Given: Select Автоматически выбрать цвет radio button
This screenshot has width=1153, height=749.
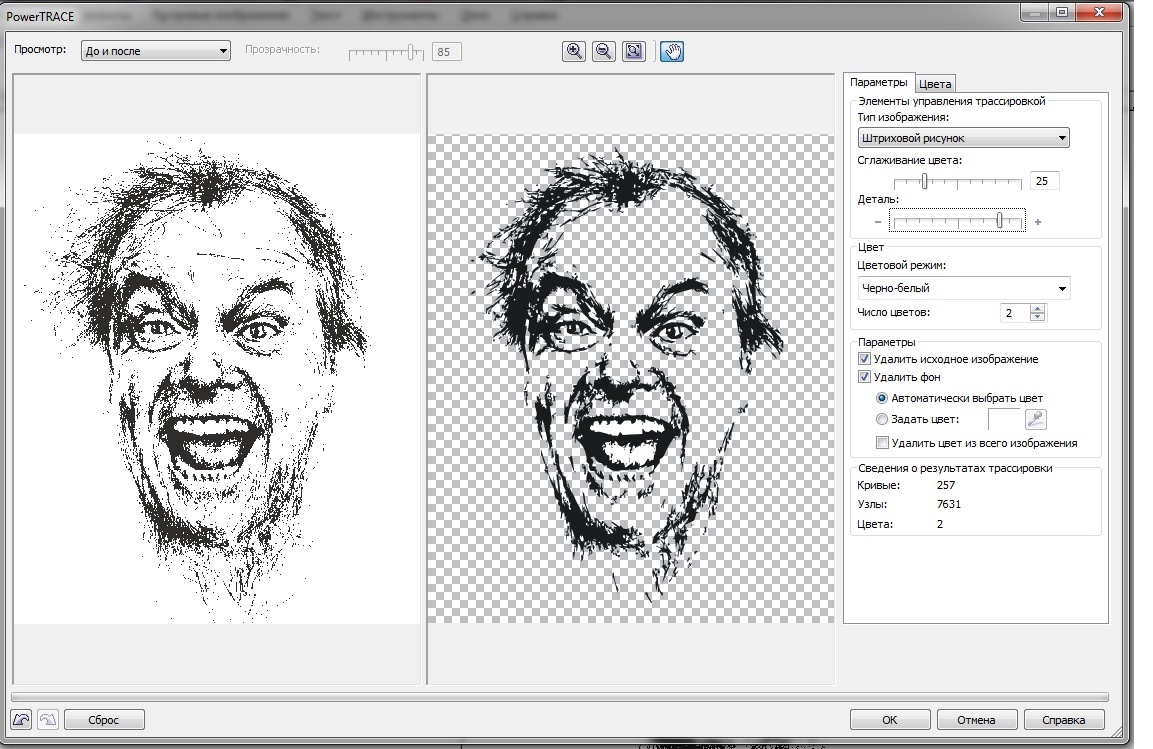Looking at the screenshot, I should coord(882,398).
